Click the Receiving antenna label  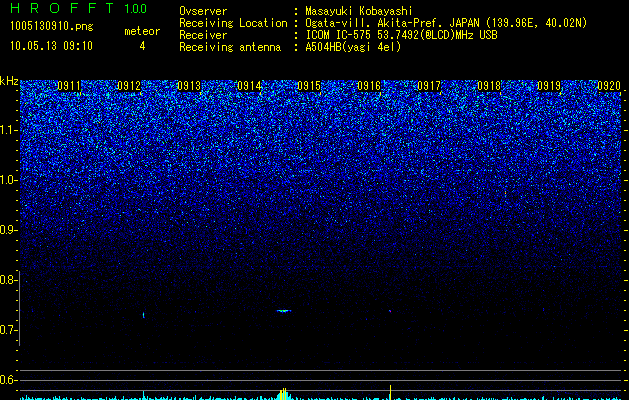(x=230, y=47)
